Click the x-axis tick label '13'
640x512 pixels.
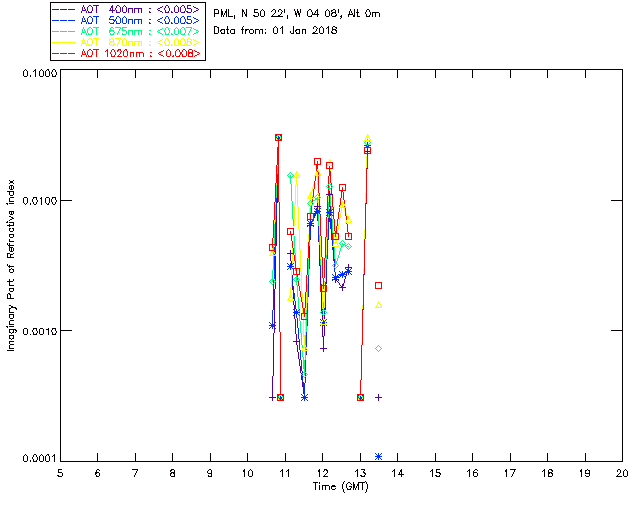360,473
